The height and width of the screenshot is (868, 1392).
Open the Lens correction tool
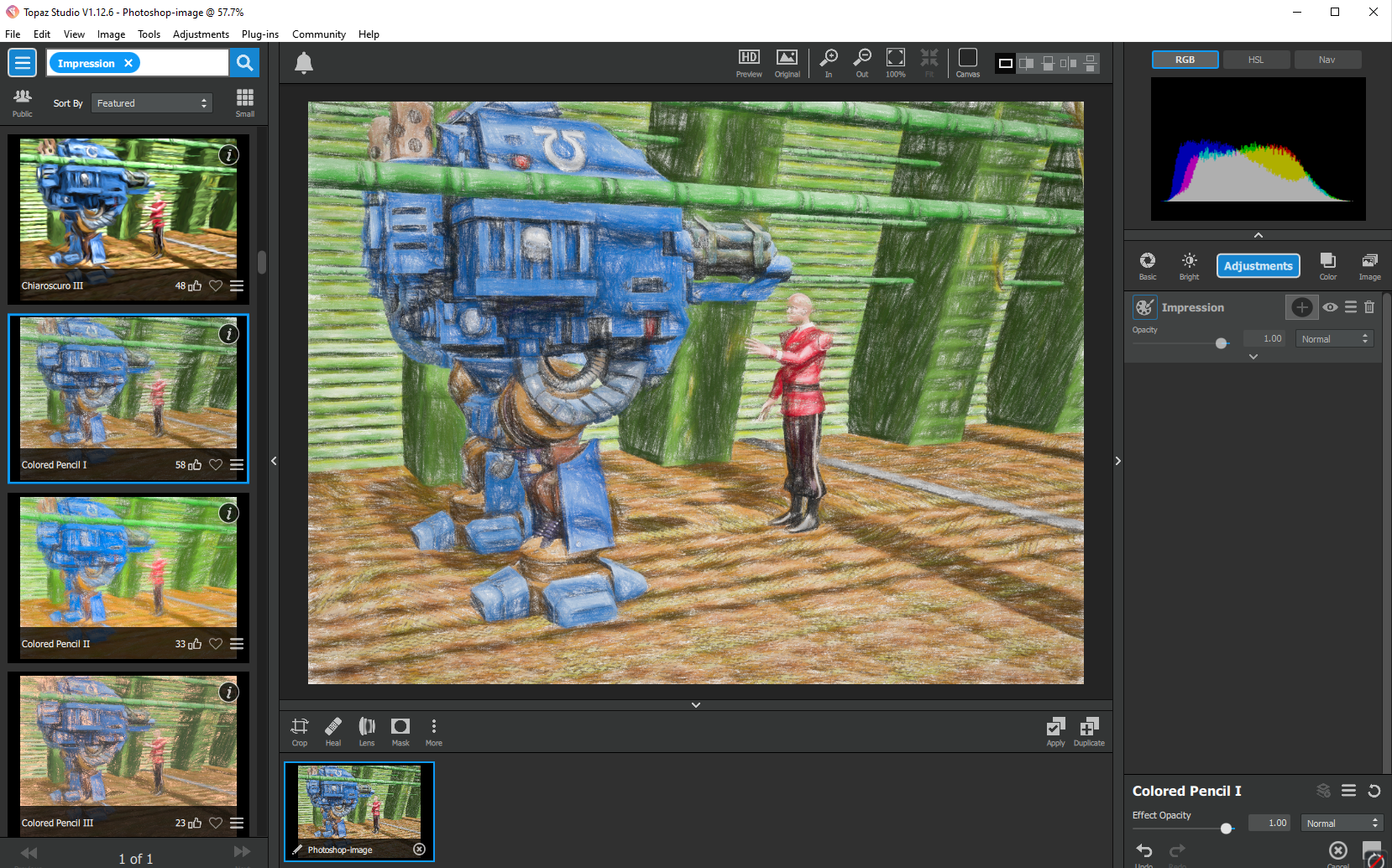pos(367,731)
